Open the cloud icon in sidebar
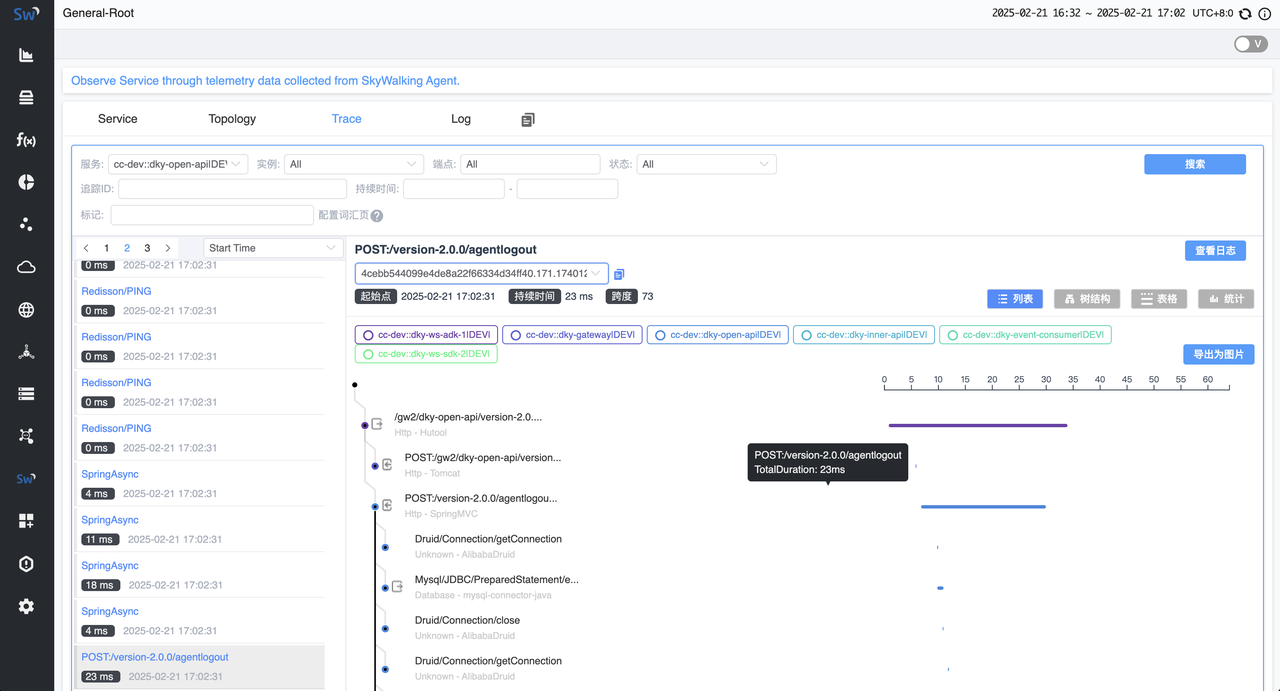This screenshot has width=1280, height=691. click(26, 267)
